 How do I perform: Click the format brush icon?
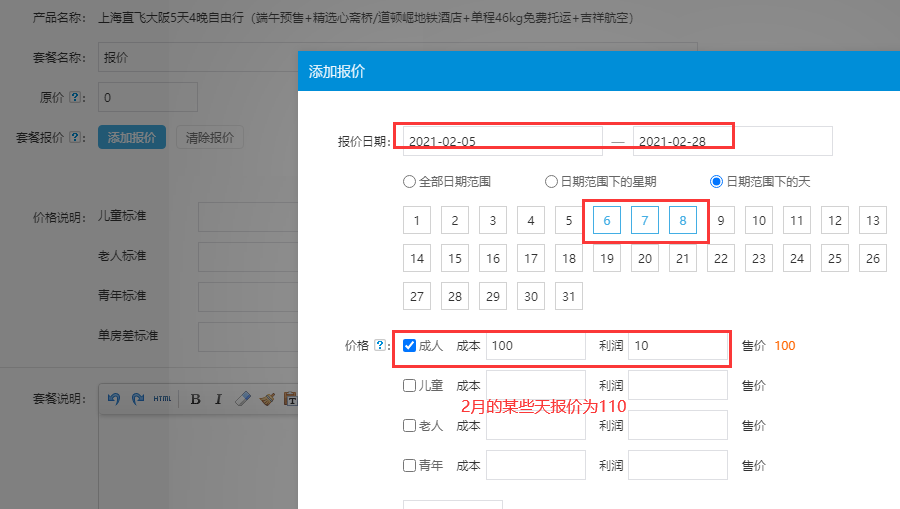267,399
